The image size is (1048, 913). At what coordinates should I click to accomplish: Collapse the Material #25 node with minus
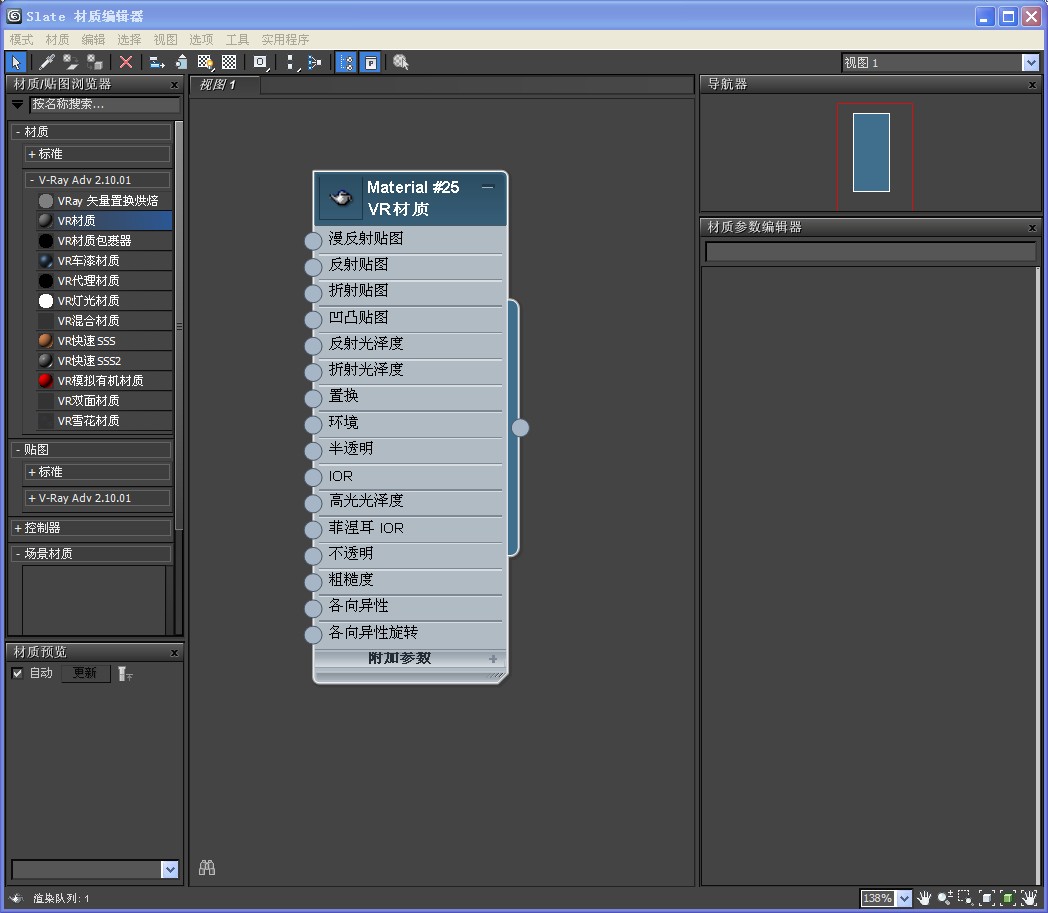(488, 187)
